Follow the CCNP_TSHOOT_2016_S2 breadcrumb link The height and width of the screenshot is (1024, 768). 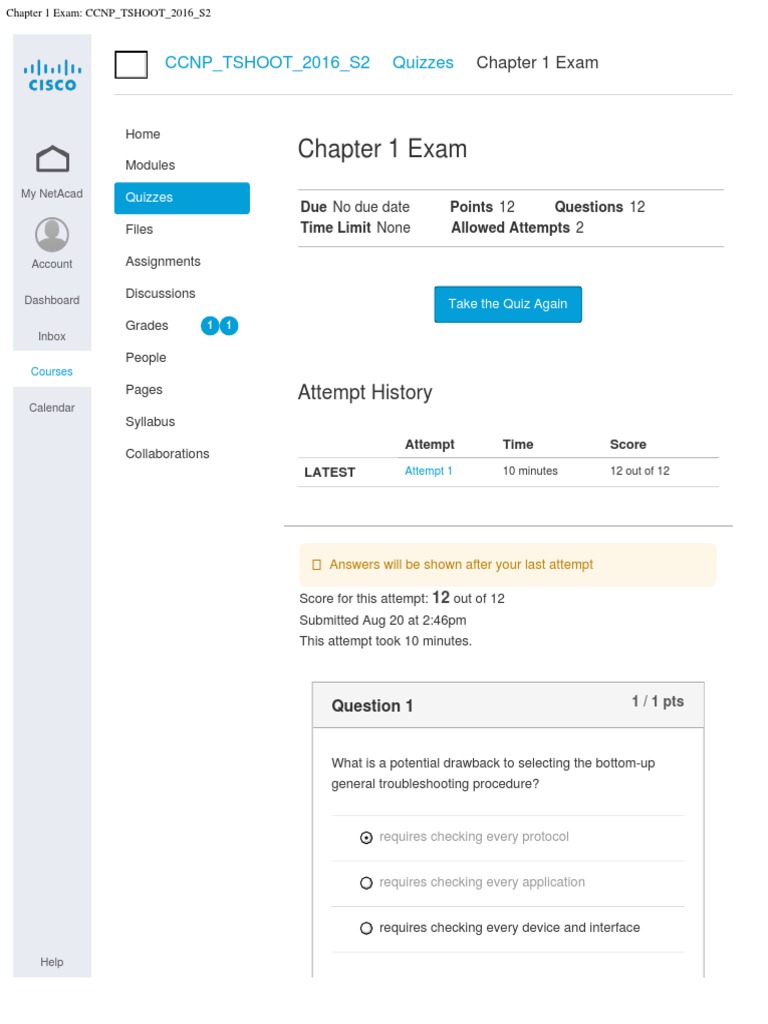267,63
